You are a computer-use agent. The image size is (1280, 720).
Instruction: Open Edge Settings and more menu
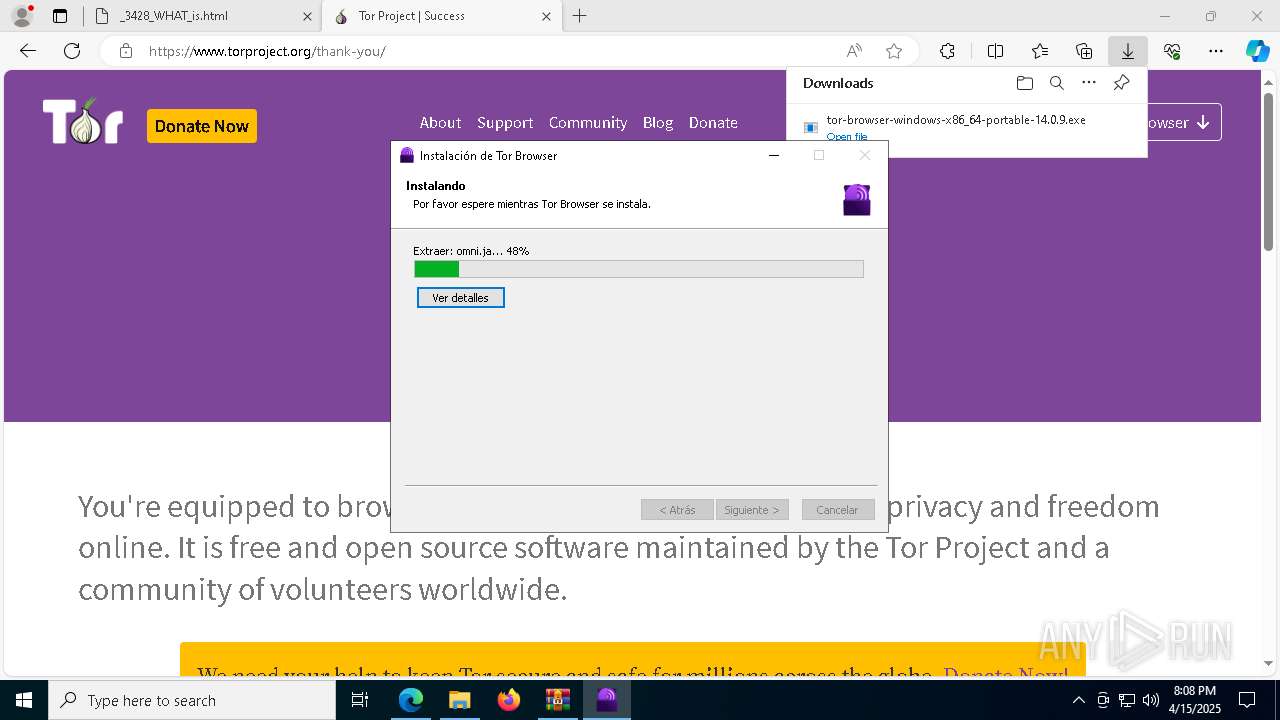pyautogui.click(x=1216, y=51)
